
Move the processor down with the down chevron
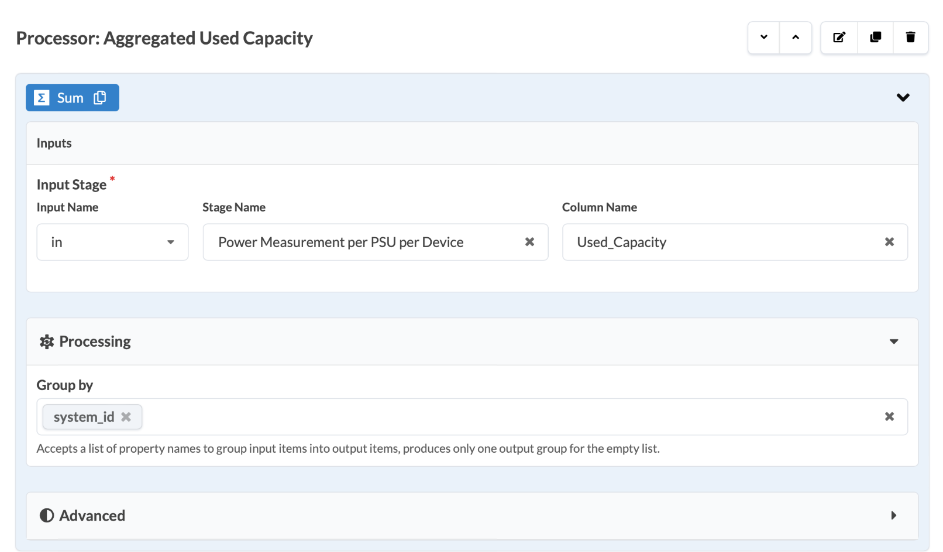coord(765,38)
